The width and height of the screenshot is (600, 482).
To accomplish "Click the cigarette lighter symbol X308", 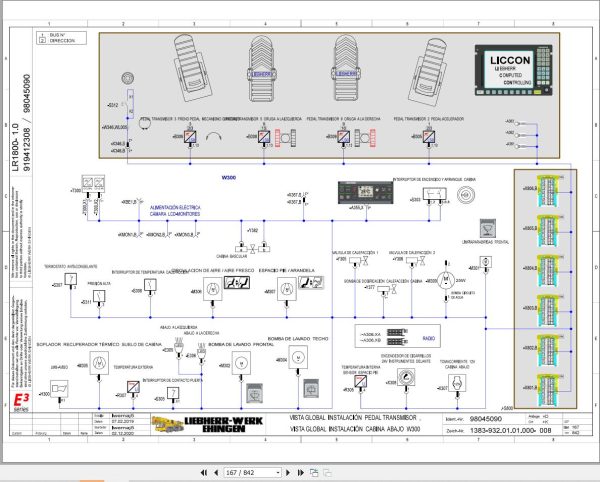I will (406, 378).
